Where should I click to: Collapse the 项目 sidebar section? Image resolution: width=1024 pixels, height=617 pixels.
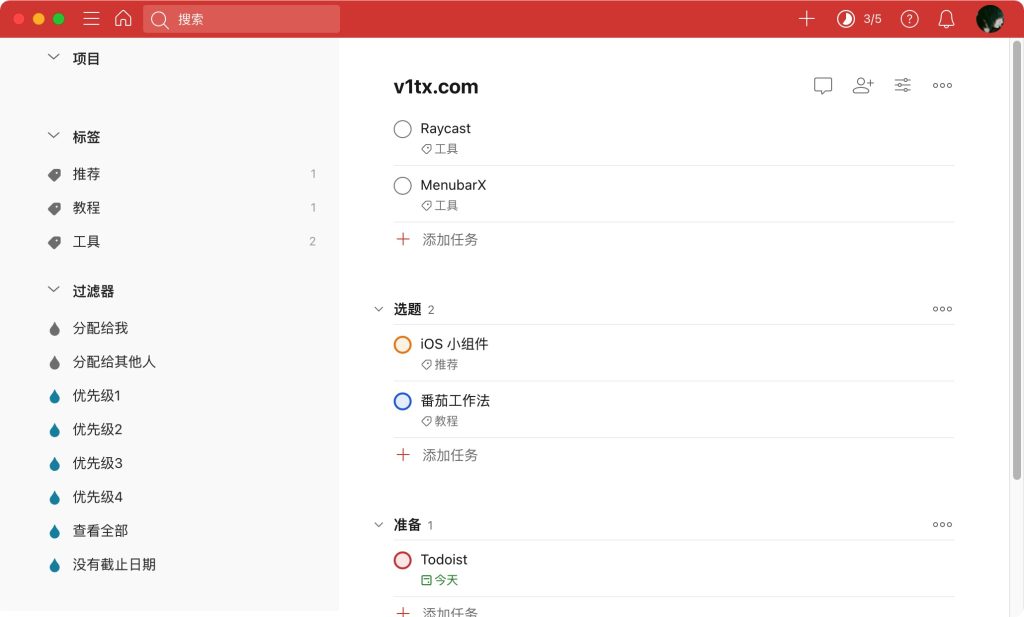point(54,57)
